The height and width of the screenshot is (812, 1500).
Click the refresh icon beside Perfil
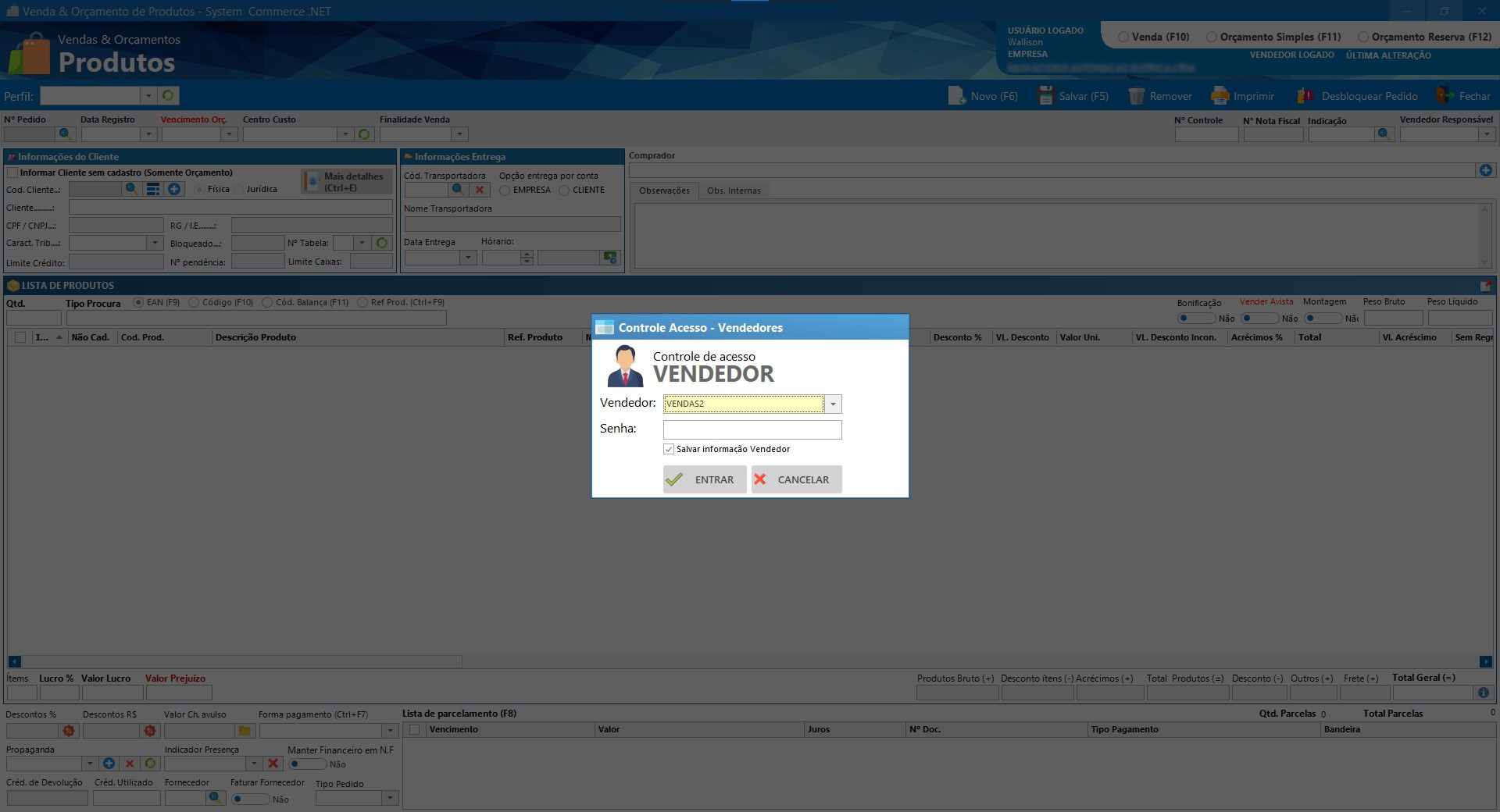(x=168, y=95)
